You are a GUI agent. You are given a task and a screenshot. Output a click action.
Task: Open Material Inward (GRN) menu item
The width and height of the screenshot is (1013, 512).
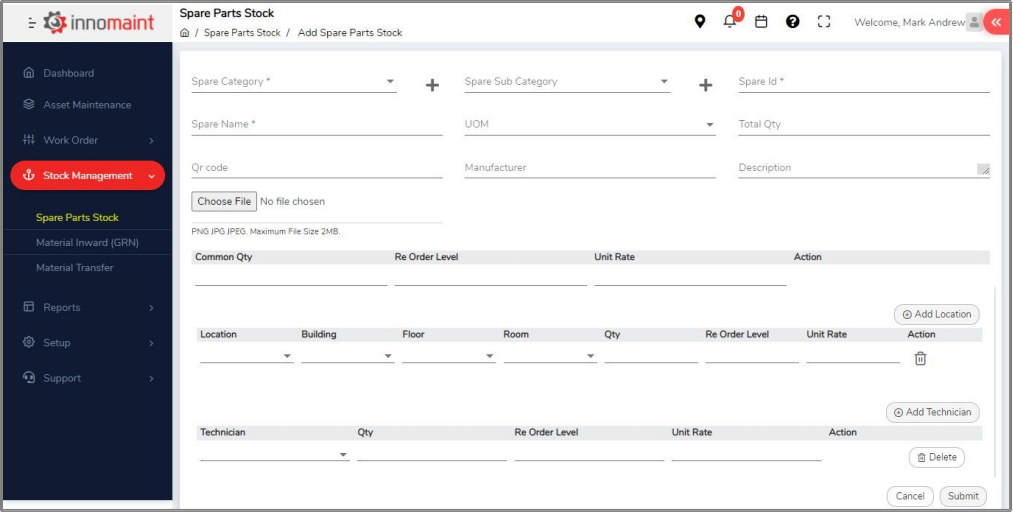tap(87, 243)
